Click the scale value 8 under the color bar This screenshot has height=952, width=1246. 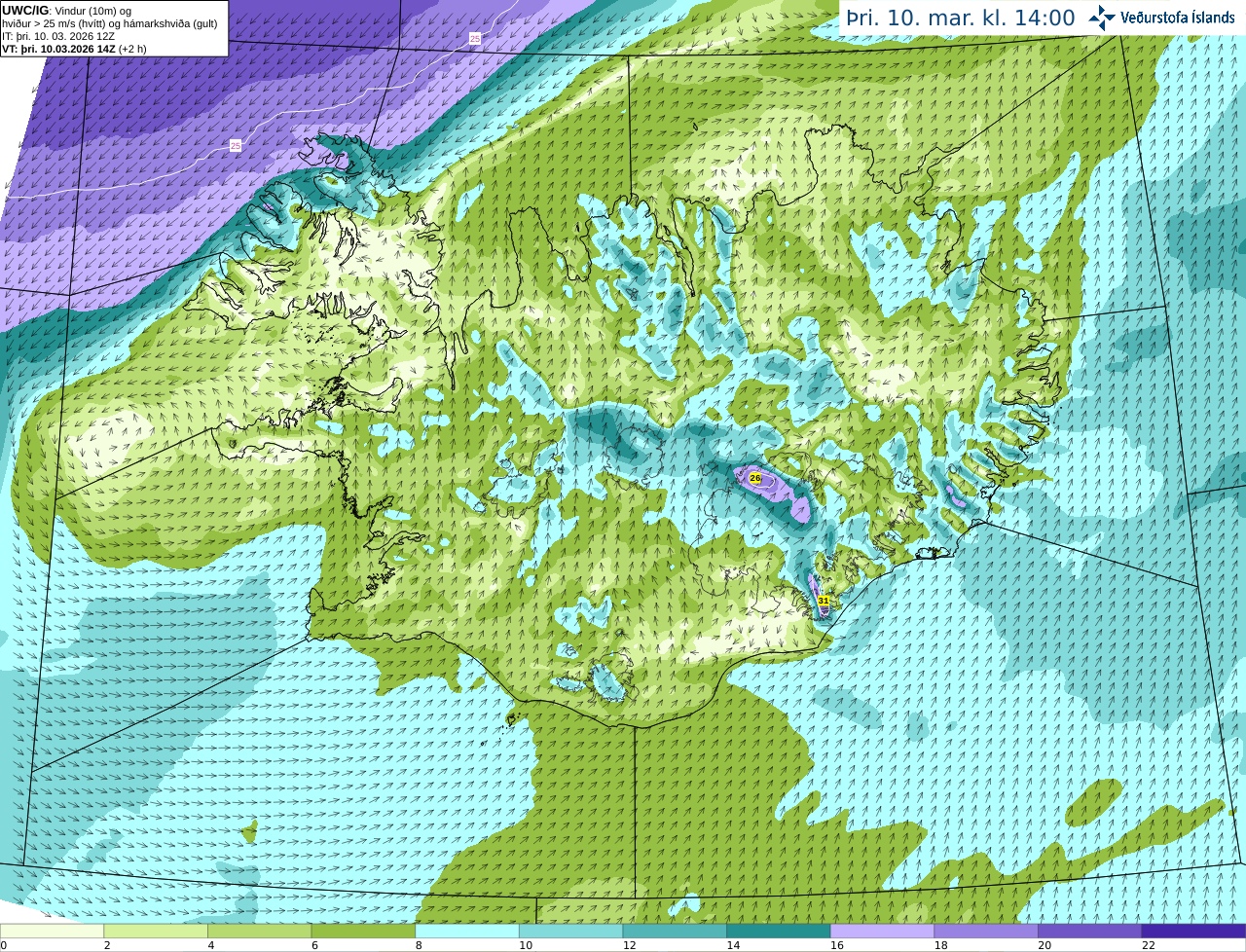coord(418,945)
